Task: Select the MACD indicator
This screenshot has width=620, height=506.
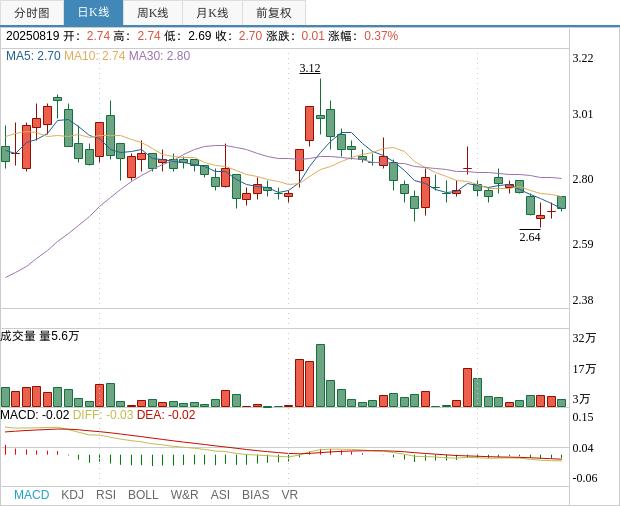Action: tap(32, 495)
